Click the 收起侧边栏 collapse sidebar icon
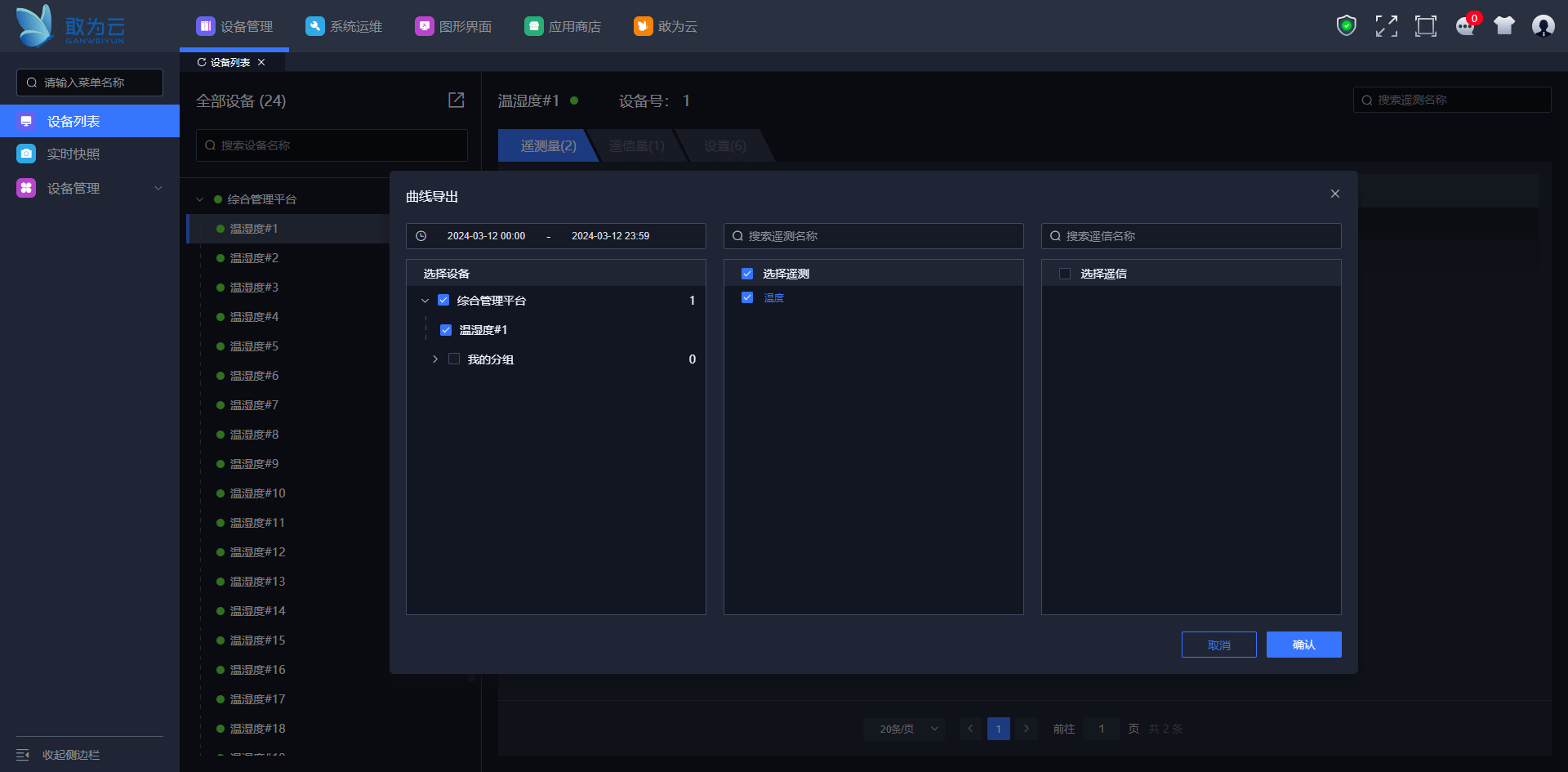The height and width of the screenshot is (772, 1568). (x=23, y=755)
